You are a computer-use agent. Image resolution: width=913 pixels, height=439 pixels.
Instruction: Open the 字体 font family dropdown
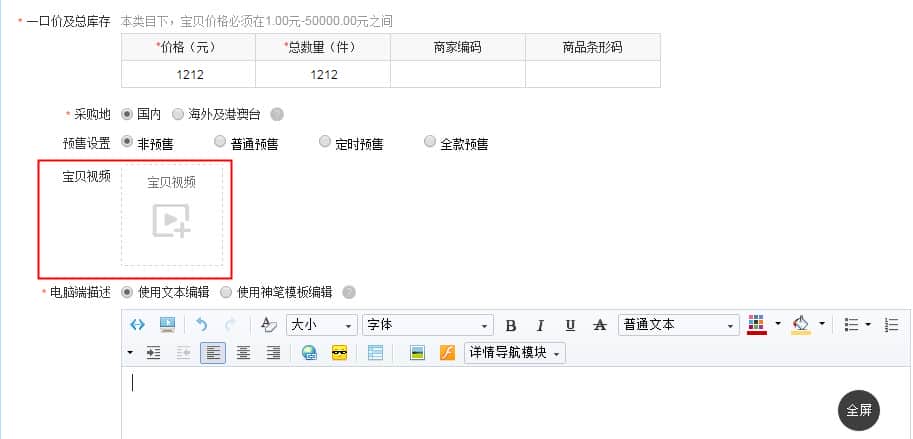coord(427,325)
